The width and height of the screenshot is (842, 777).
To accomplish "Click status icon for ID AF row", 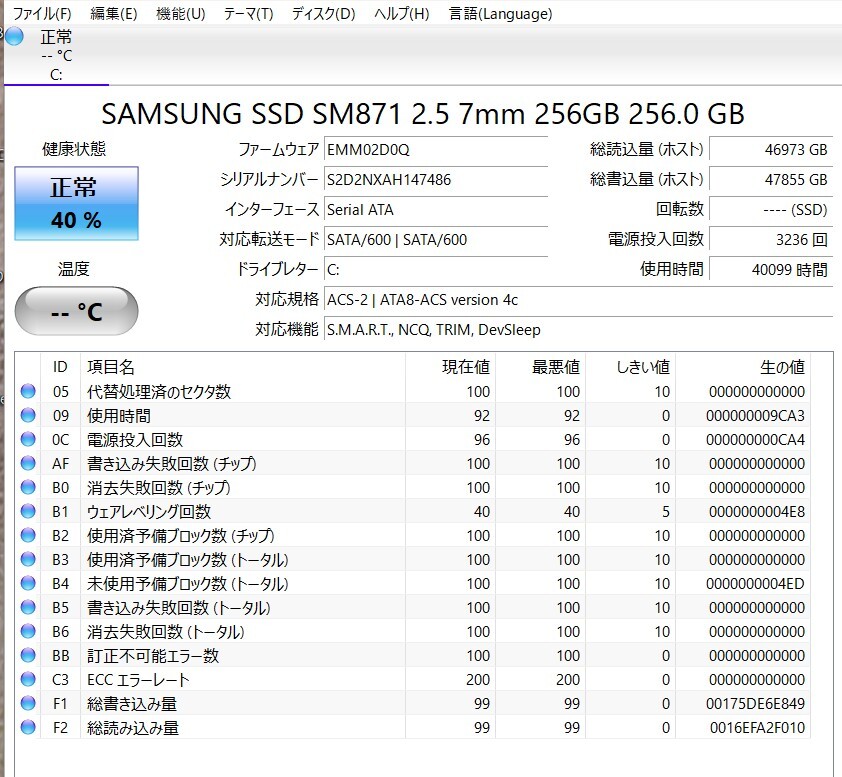I will click(x=28, y=463).
